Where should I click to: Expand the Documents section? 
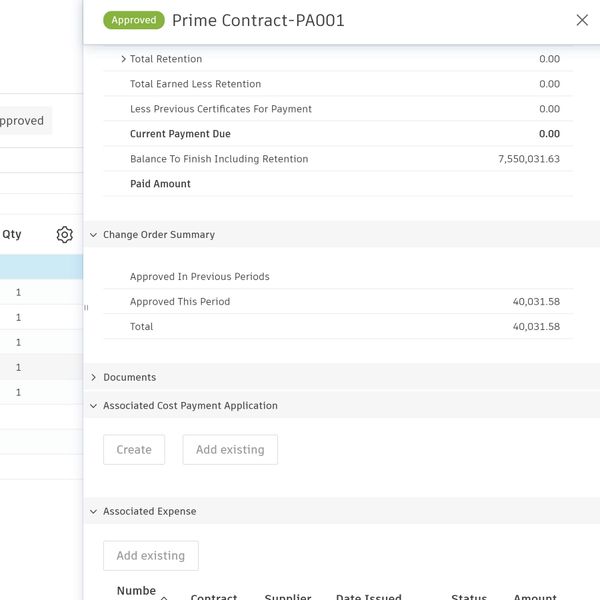[x=93, y=378]
